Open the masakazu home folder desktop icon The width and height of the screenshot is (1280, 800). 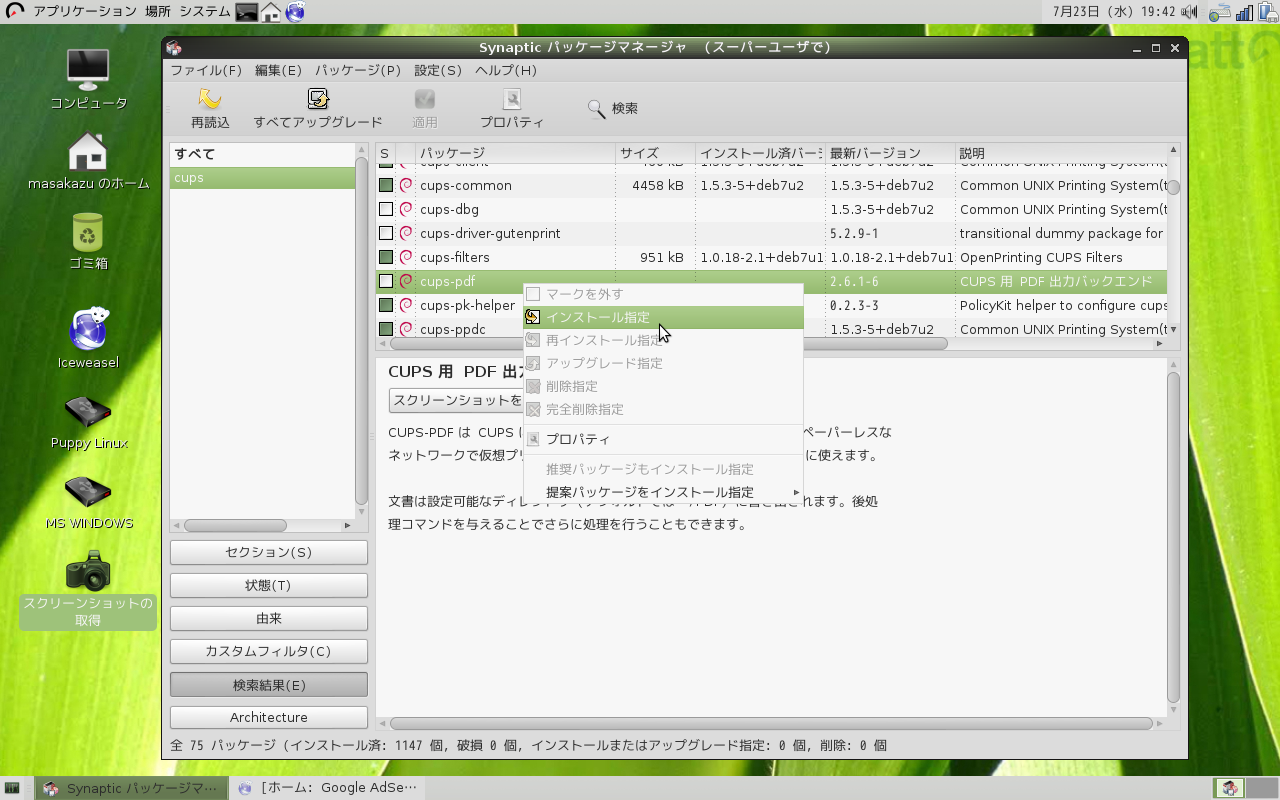tap(88, 160)
